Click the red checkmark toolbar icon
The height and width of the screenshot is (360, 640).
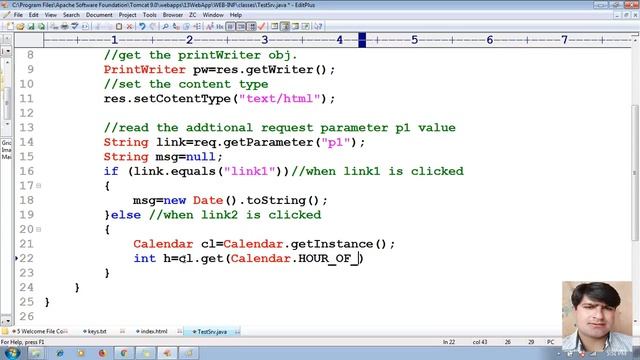pyautogui.click(x=262, y=27)
